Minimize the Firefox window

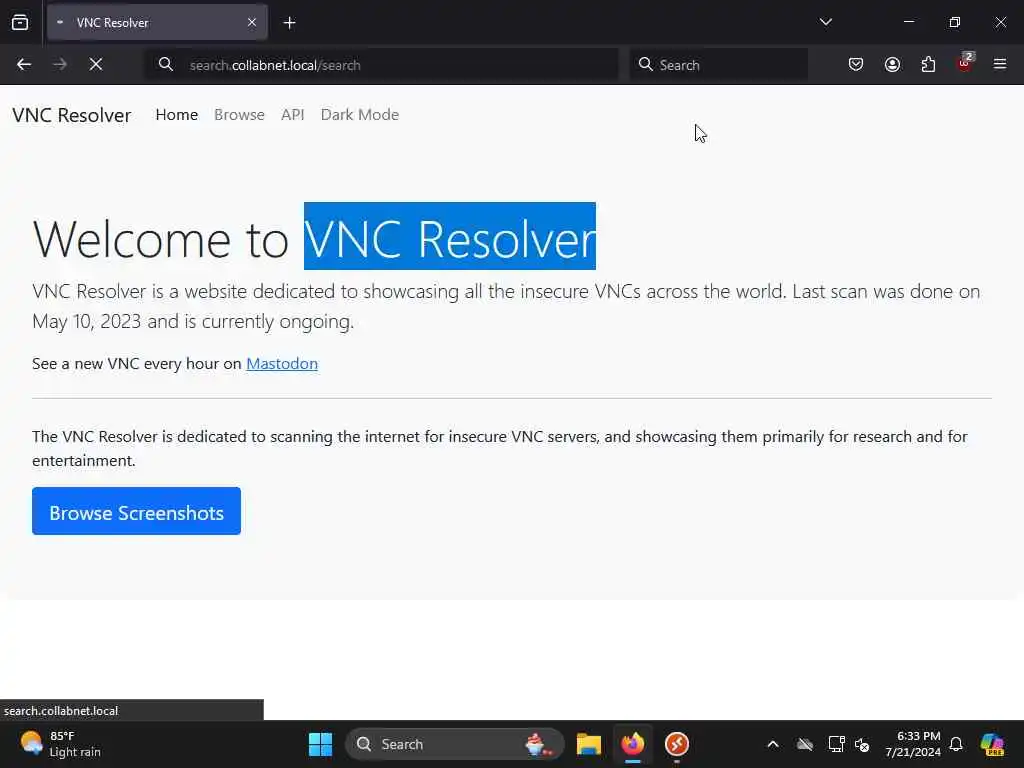click(908, 22)
